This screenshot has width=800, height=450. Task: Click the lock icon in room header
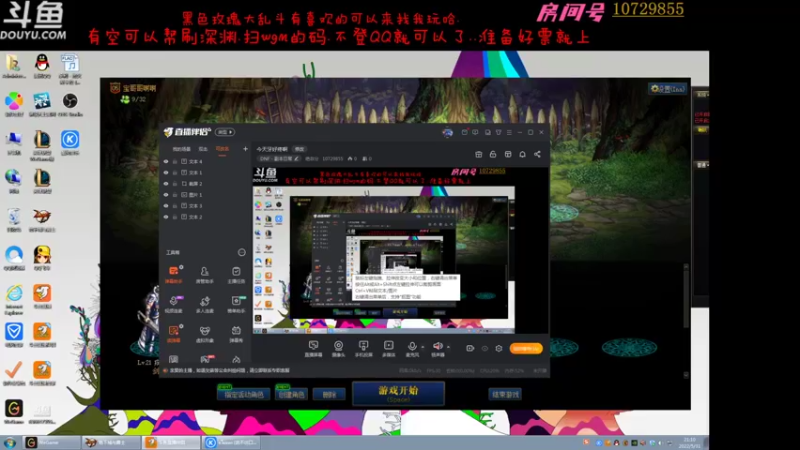point(493,154)
